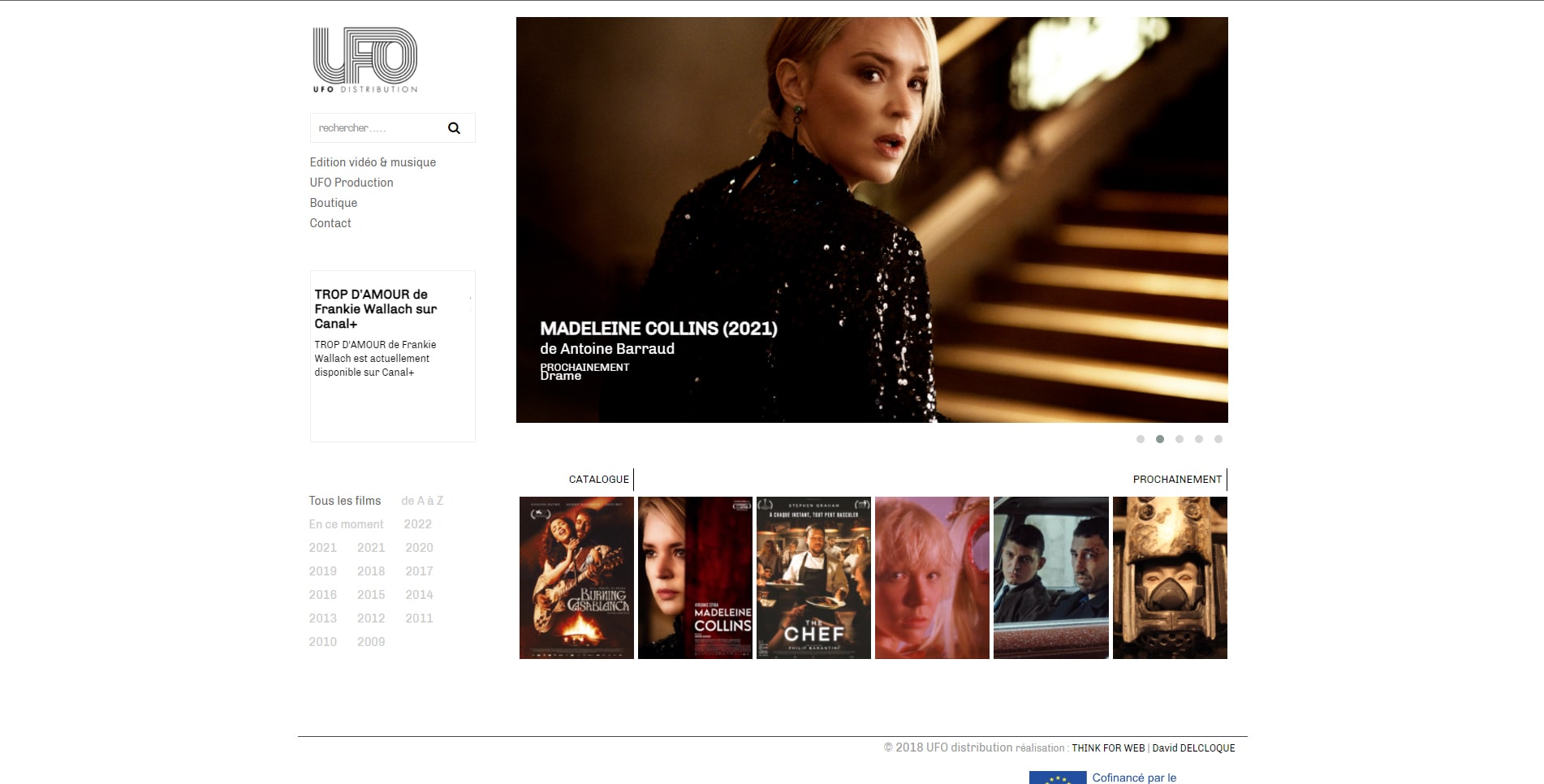Open the masked helmet film poster

coord(1170,578)
